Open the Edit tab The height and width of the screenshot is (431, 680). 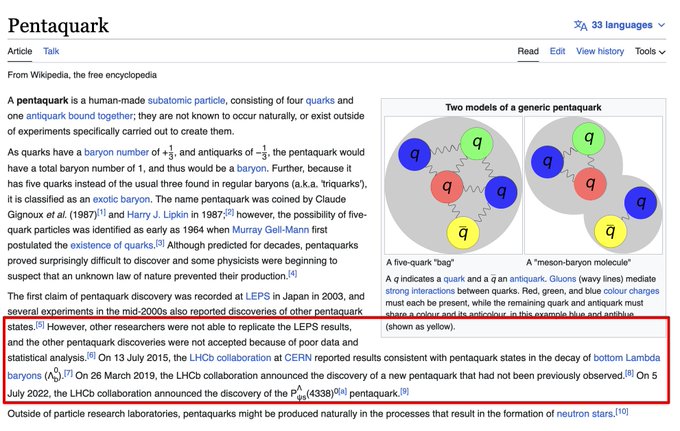coord(557,51)
